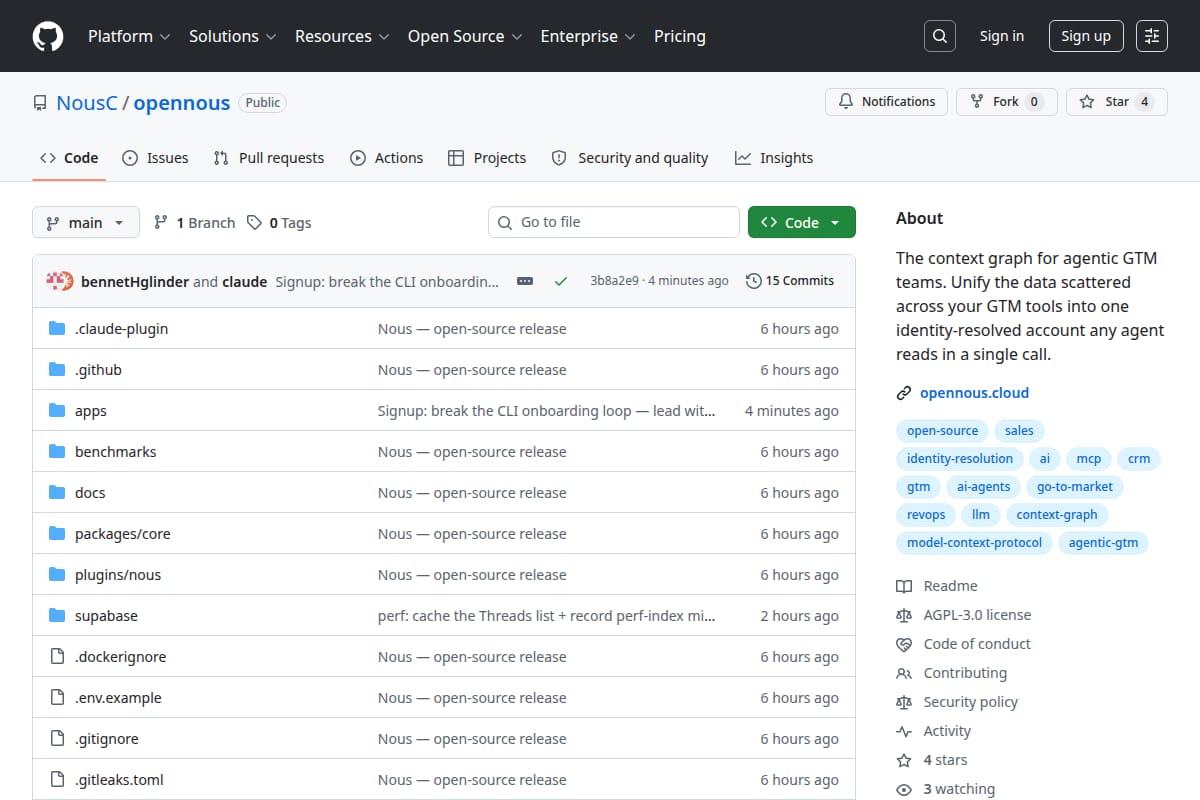Expand the Resources menu
Screen dimensions: 1200x800
pos(341,36)
